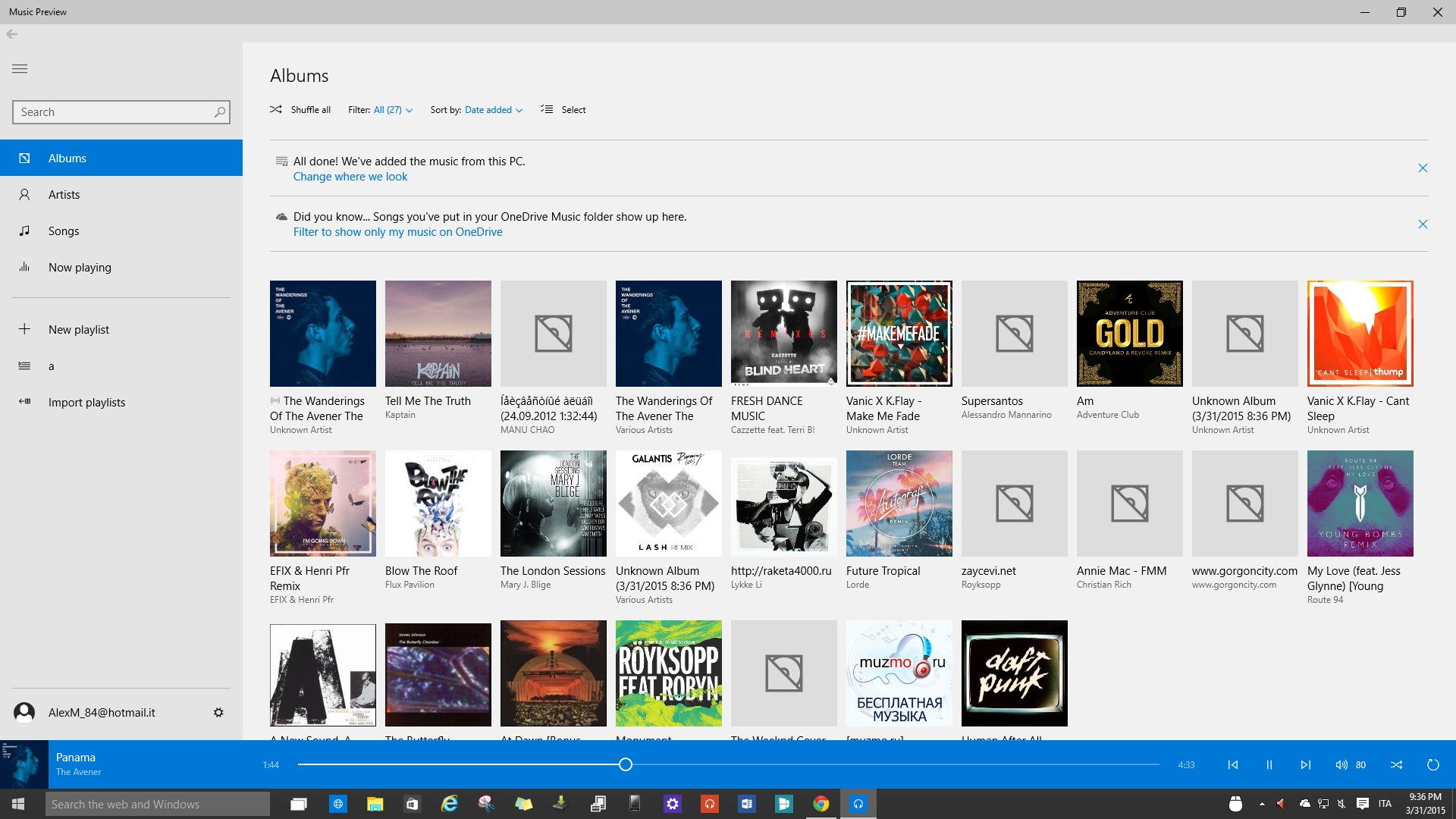Screen dimensions: 1456x819
Task: Go to Artists section
Action: tap(121, 194)
